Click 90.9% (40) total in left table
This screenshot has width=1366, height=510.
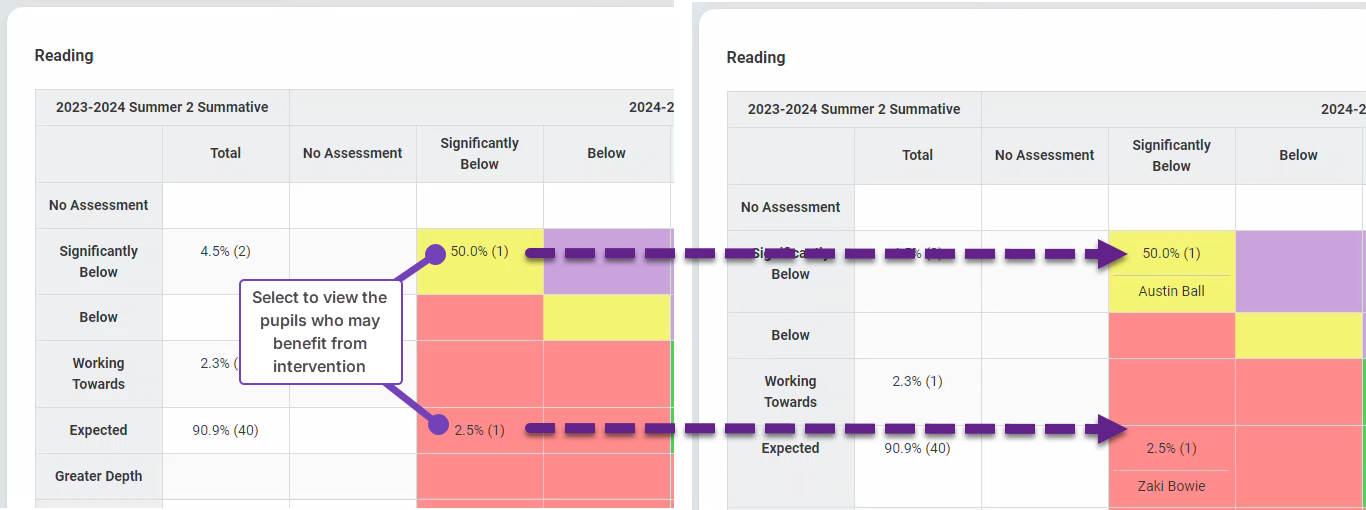225,430
